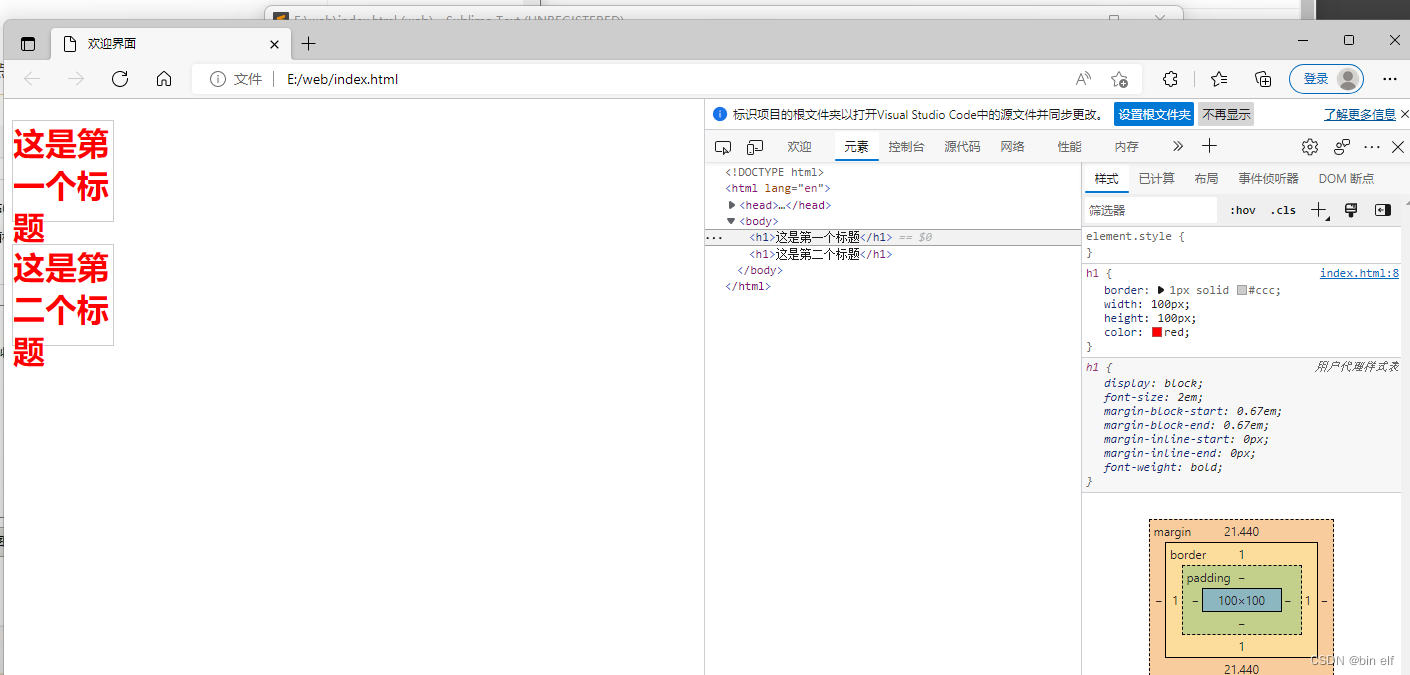Toggle device emulation mode

[x=754, y=146]
